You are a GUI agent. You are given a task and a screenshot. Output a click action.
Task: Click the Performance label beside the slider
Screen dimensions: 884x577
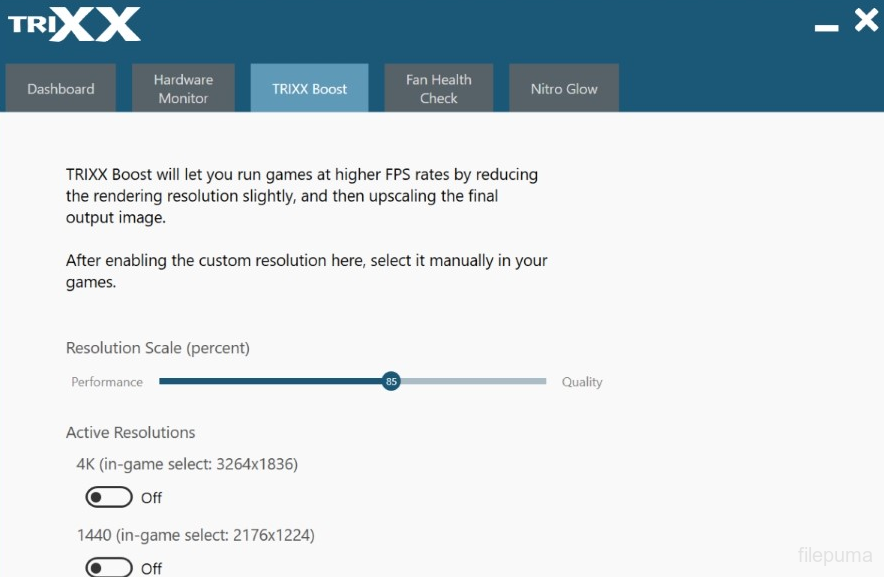107,382
